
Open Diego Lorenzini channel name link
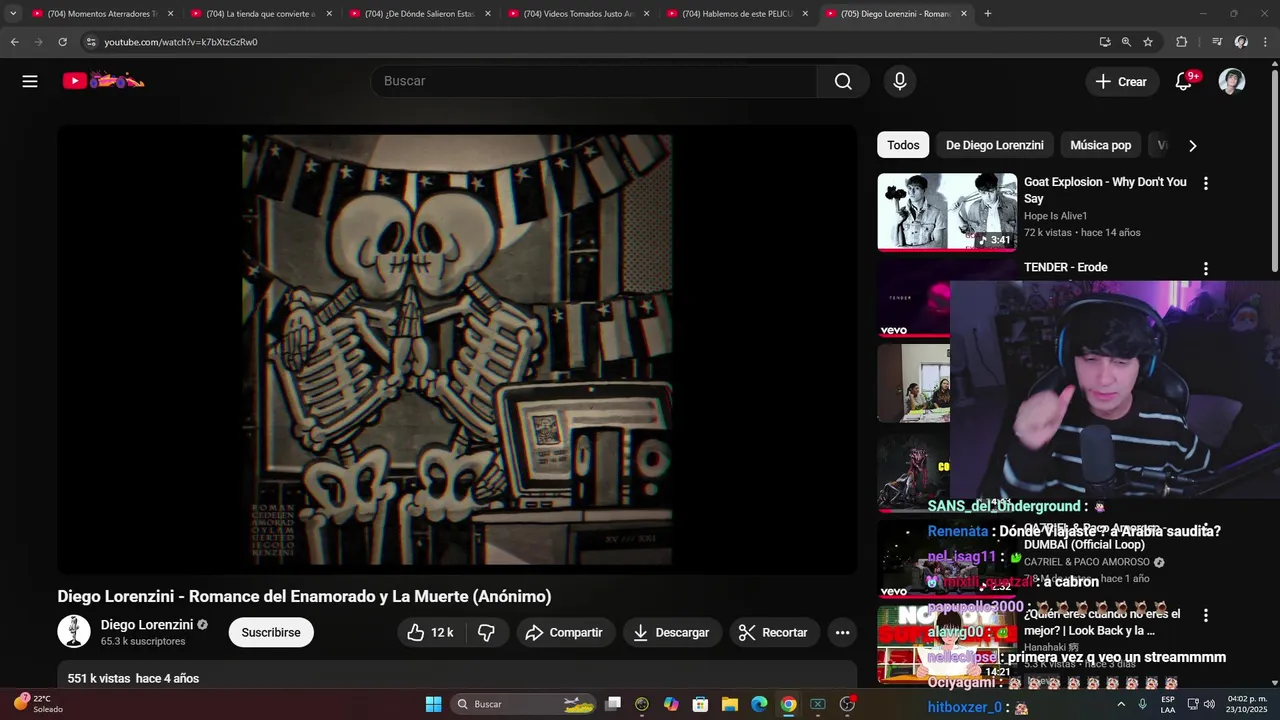pyautogui.click(x=147, y=625)
